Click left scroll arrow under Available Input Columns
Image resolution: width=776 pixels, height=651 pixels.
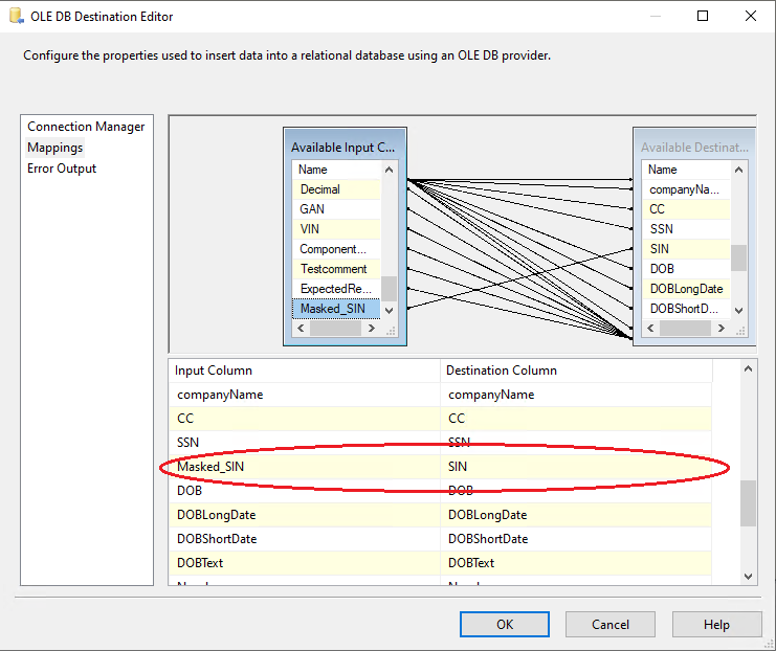click(299, 329)
